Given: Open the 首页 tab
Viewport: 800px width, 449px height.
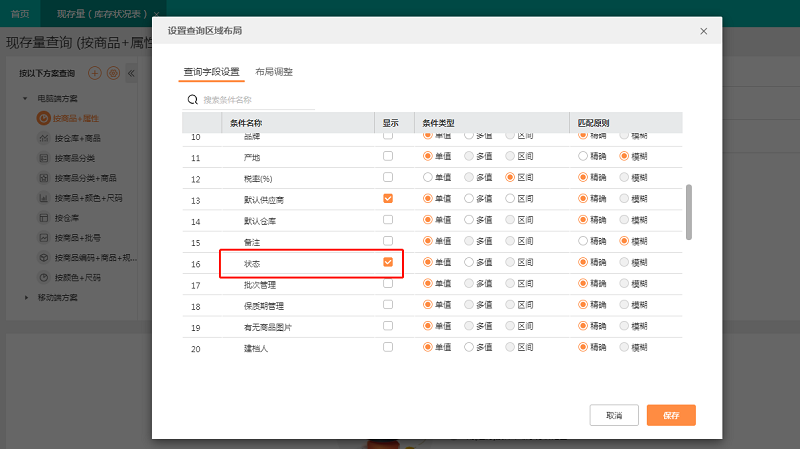Looking at the screenshot, I should pos(20,14).
